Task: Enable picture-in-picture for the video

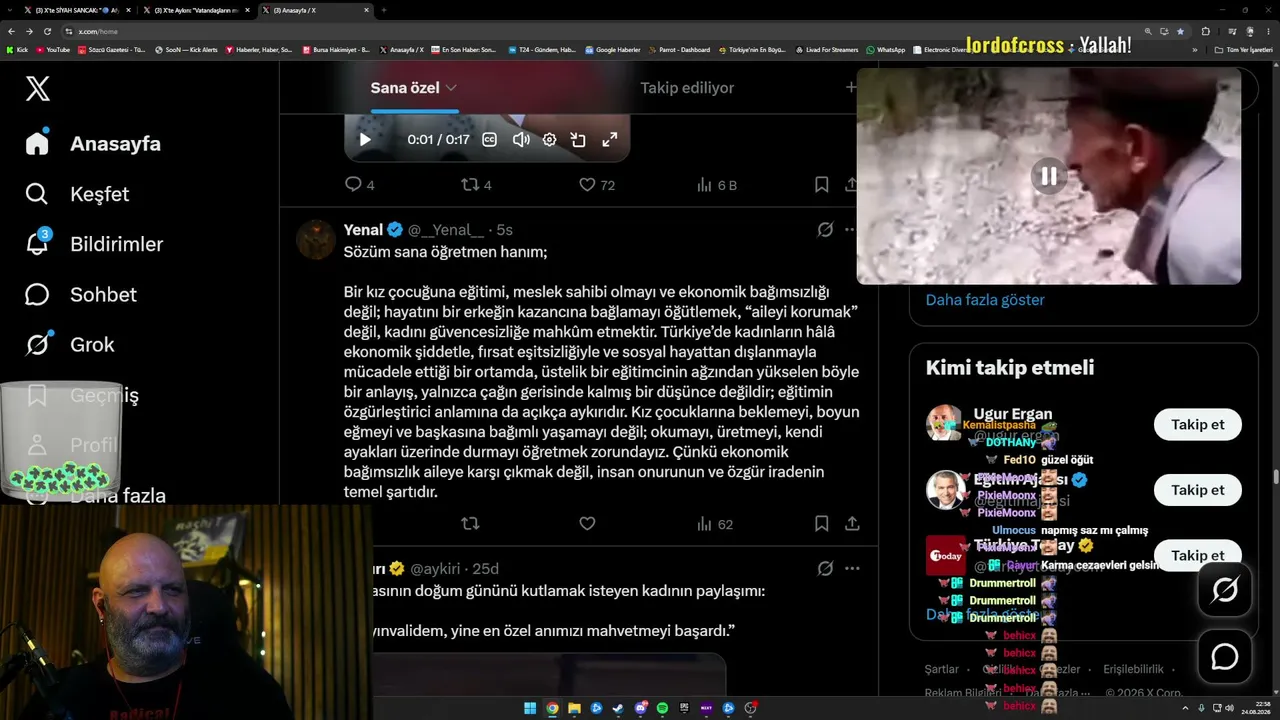Action: click(578, 140)
